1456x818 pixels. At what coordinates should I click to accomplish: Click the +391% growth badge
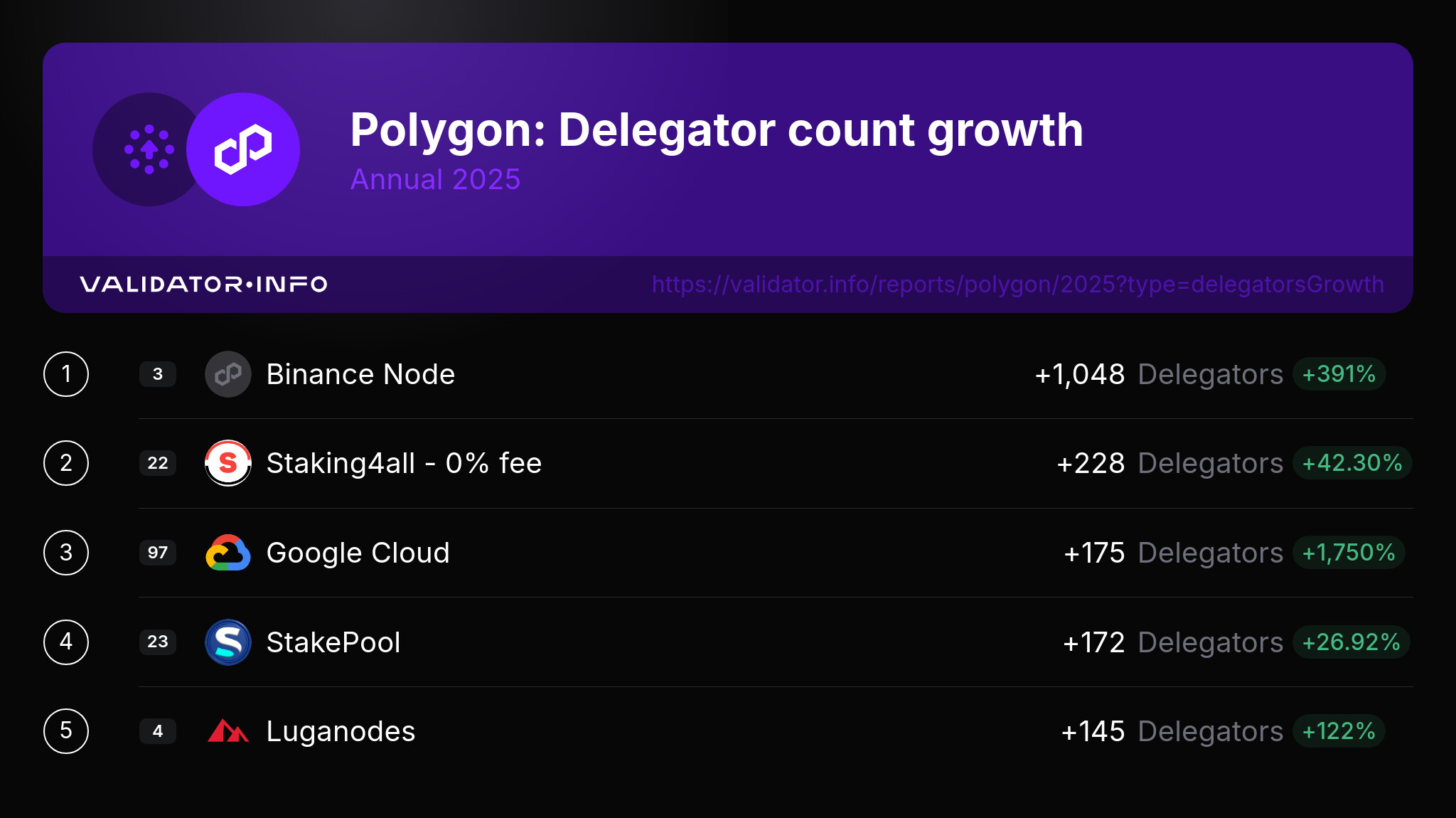pos(1339,374)
